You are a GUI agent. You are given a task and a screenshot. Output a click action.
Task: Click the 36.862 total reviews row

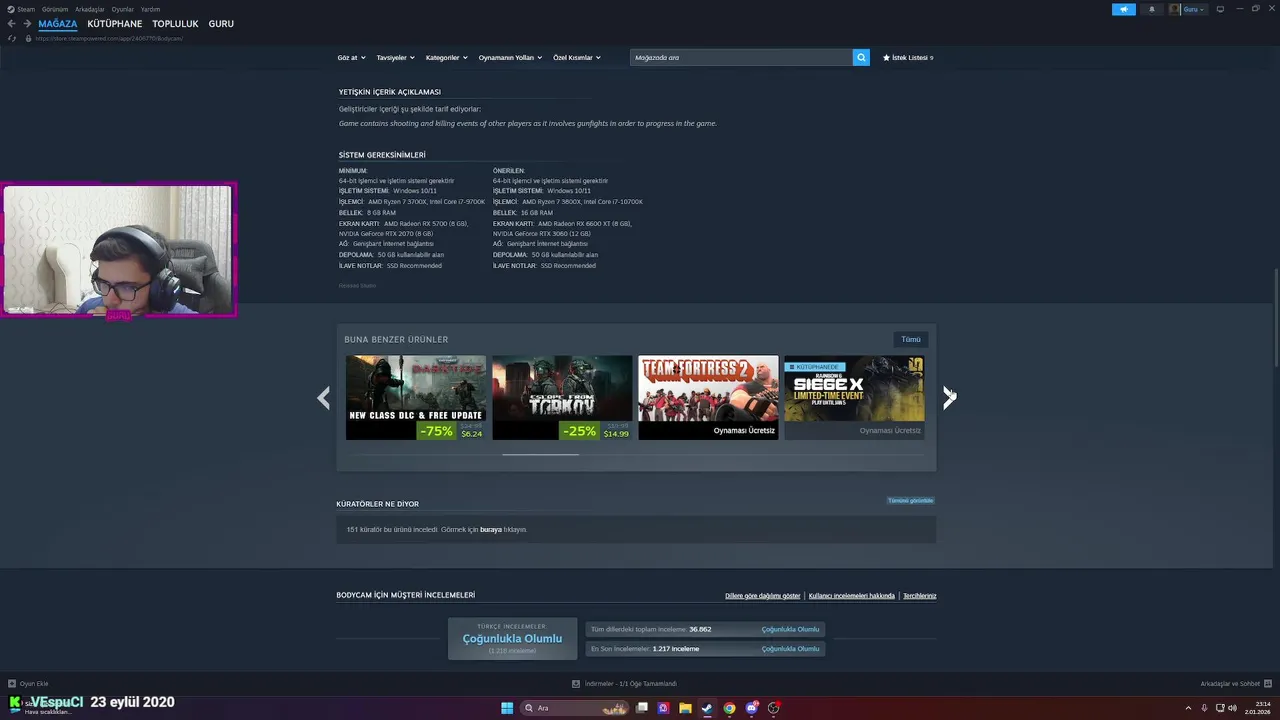click(x=705, y=630)
